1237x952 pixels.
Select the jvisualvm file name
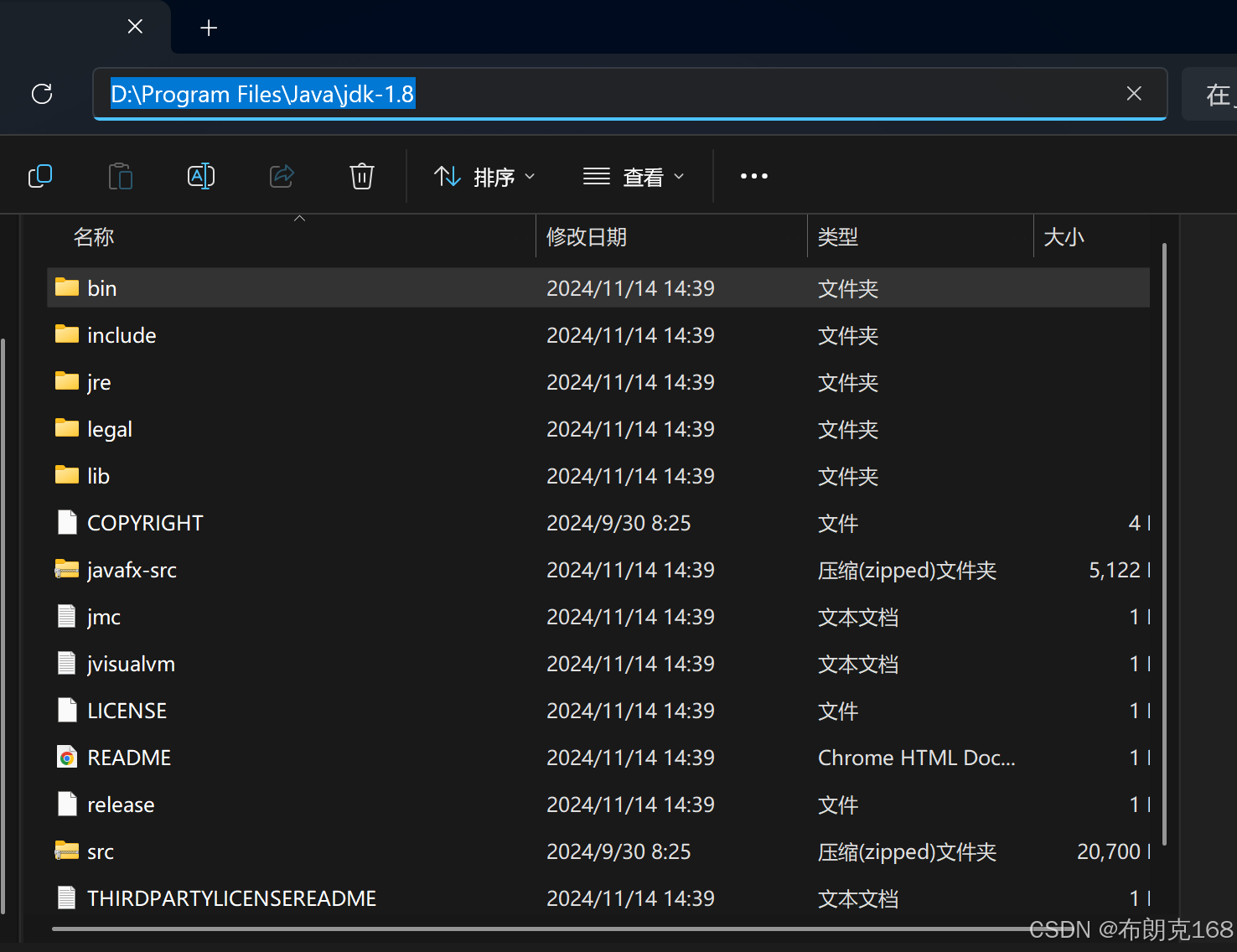coord(131,664)
